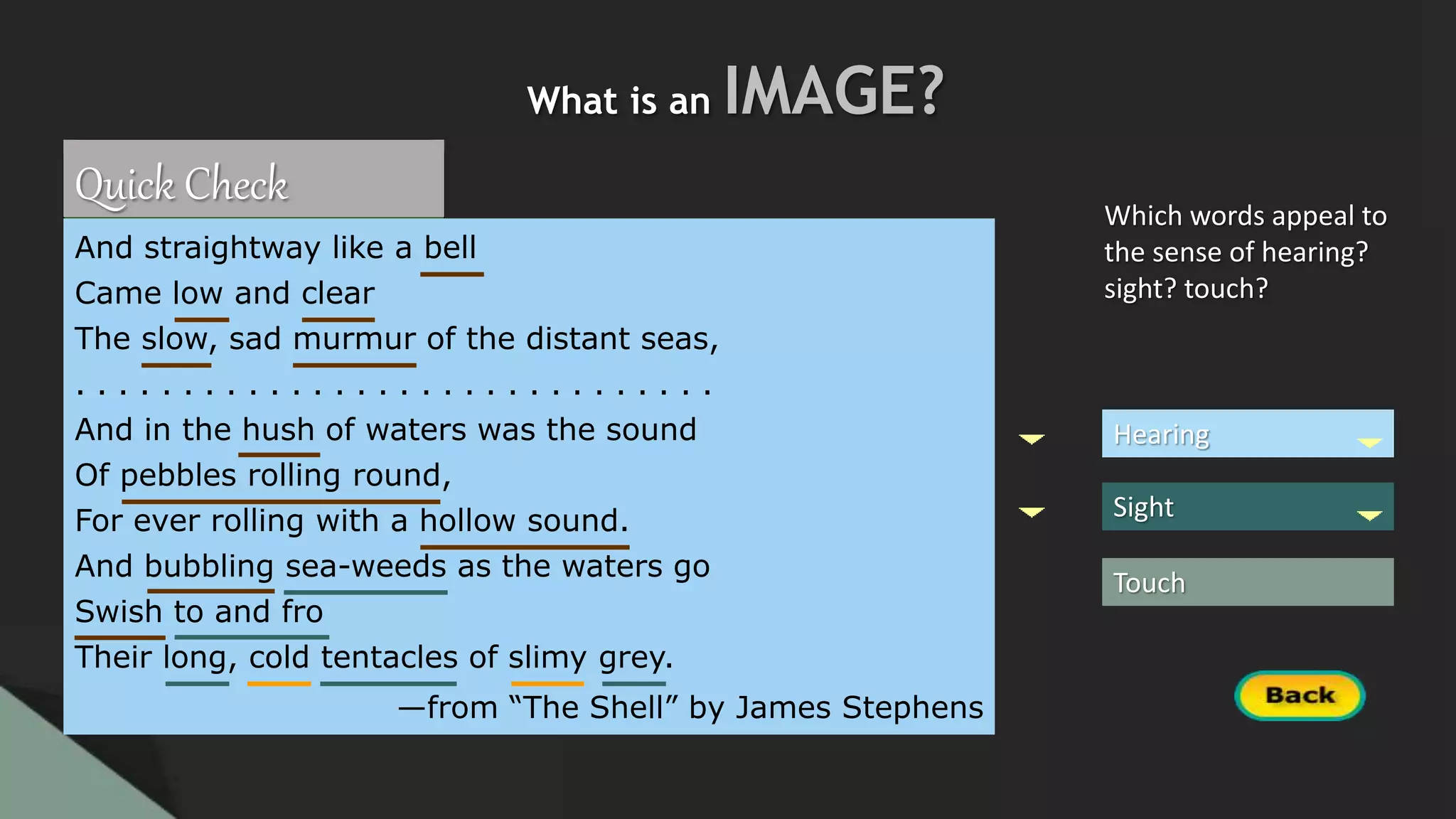The width and height of the screenshot is (1456, 819).
Task: Click yellow arrow left of Hearing box
Action: [1031, 439]
